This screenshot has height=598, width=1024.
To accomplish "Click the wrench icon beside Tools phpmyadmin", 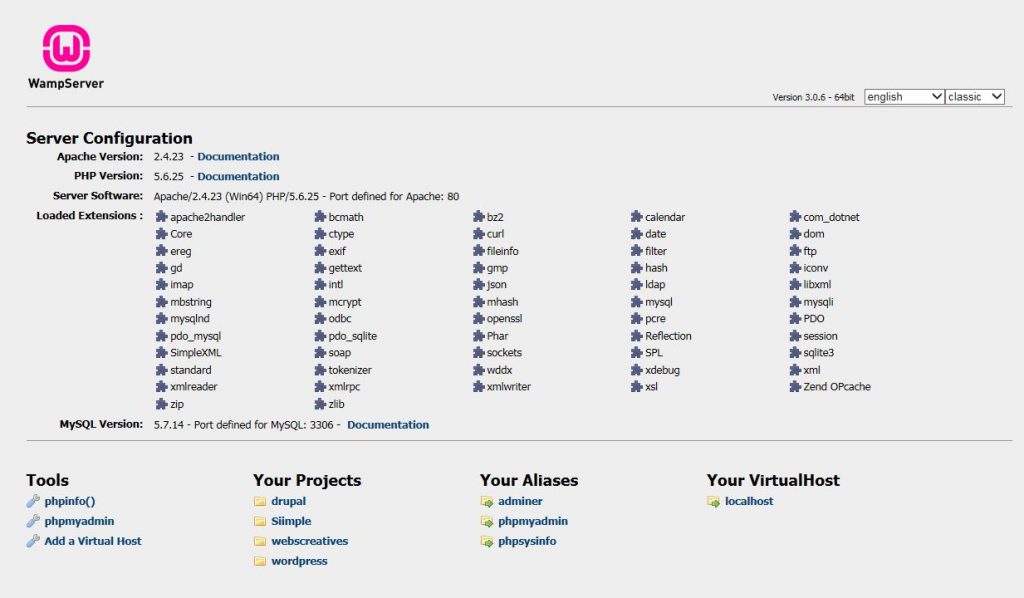I will click(x=33, y=521).
